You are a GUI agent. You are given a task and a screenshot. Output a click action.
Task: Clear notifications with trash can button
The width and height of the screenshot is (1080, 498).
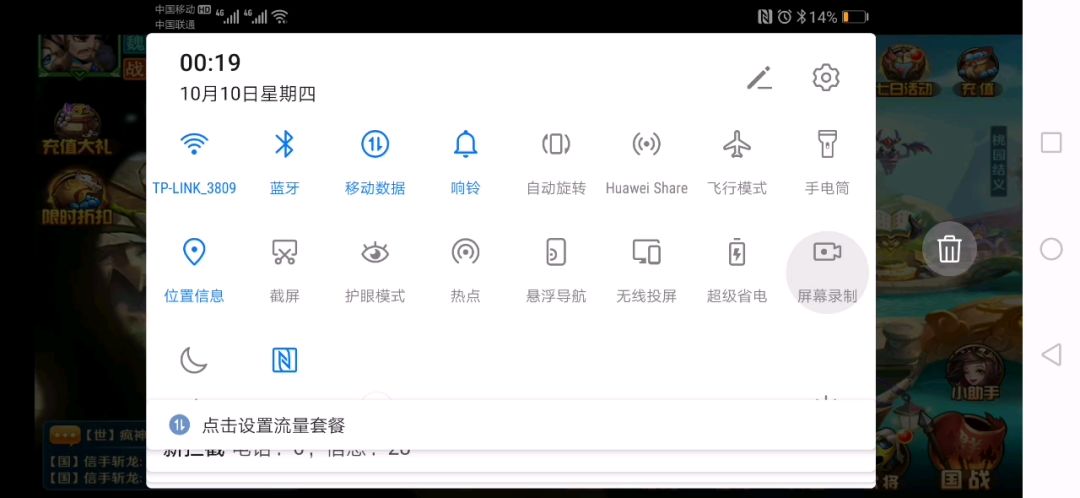(949, 249)
